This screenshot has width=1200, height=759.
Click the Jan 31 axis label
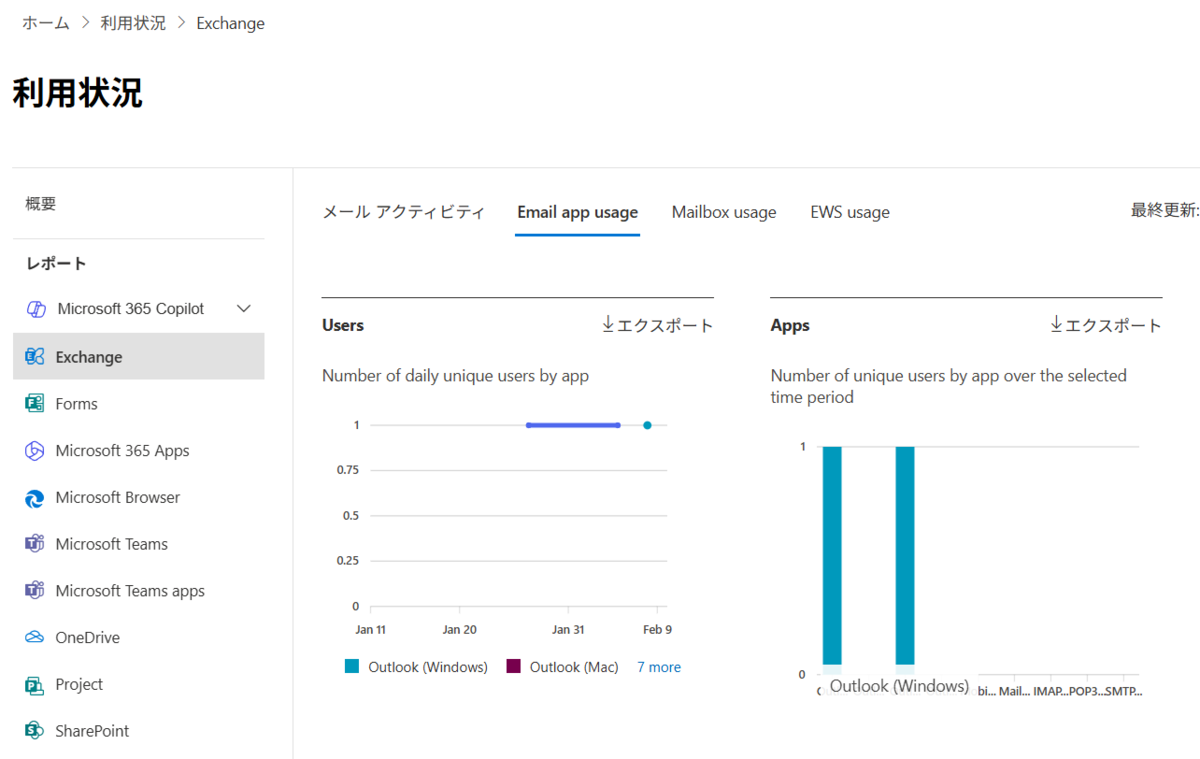pos(568,630)
